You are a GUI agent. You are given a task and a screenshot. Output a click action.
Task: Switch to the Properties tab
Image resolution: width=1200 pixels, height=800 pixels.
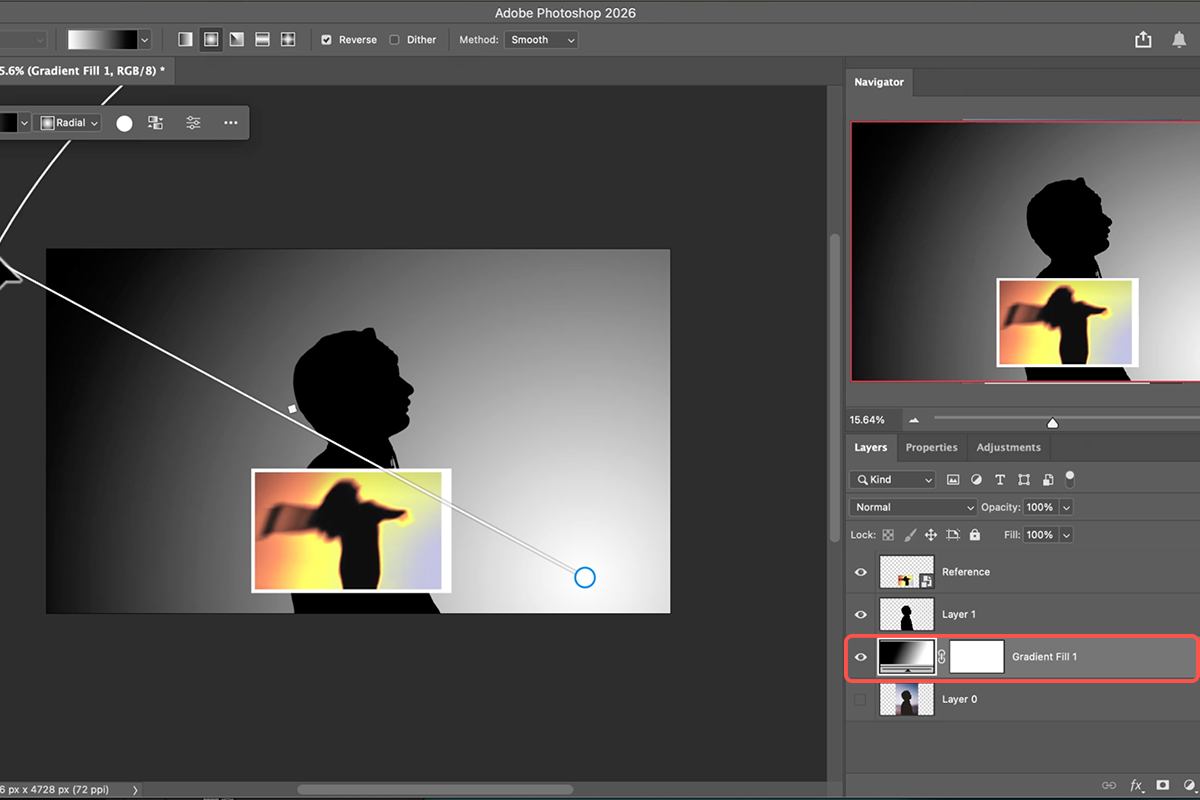point(931,447)
